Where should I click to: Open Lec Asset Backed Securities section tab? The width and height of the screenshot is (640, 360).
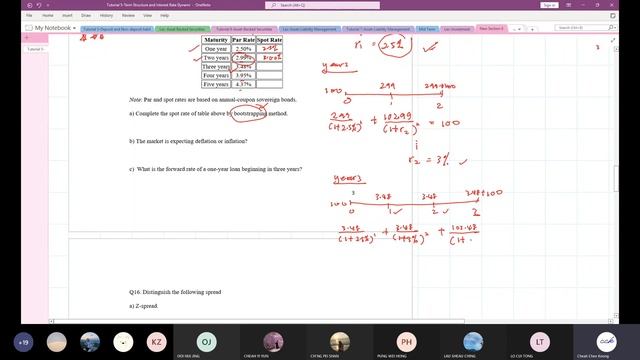pos(182,29)
